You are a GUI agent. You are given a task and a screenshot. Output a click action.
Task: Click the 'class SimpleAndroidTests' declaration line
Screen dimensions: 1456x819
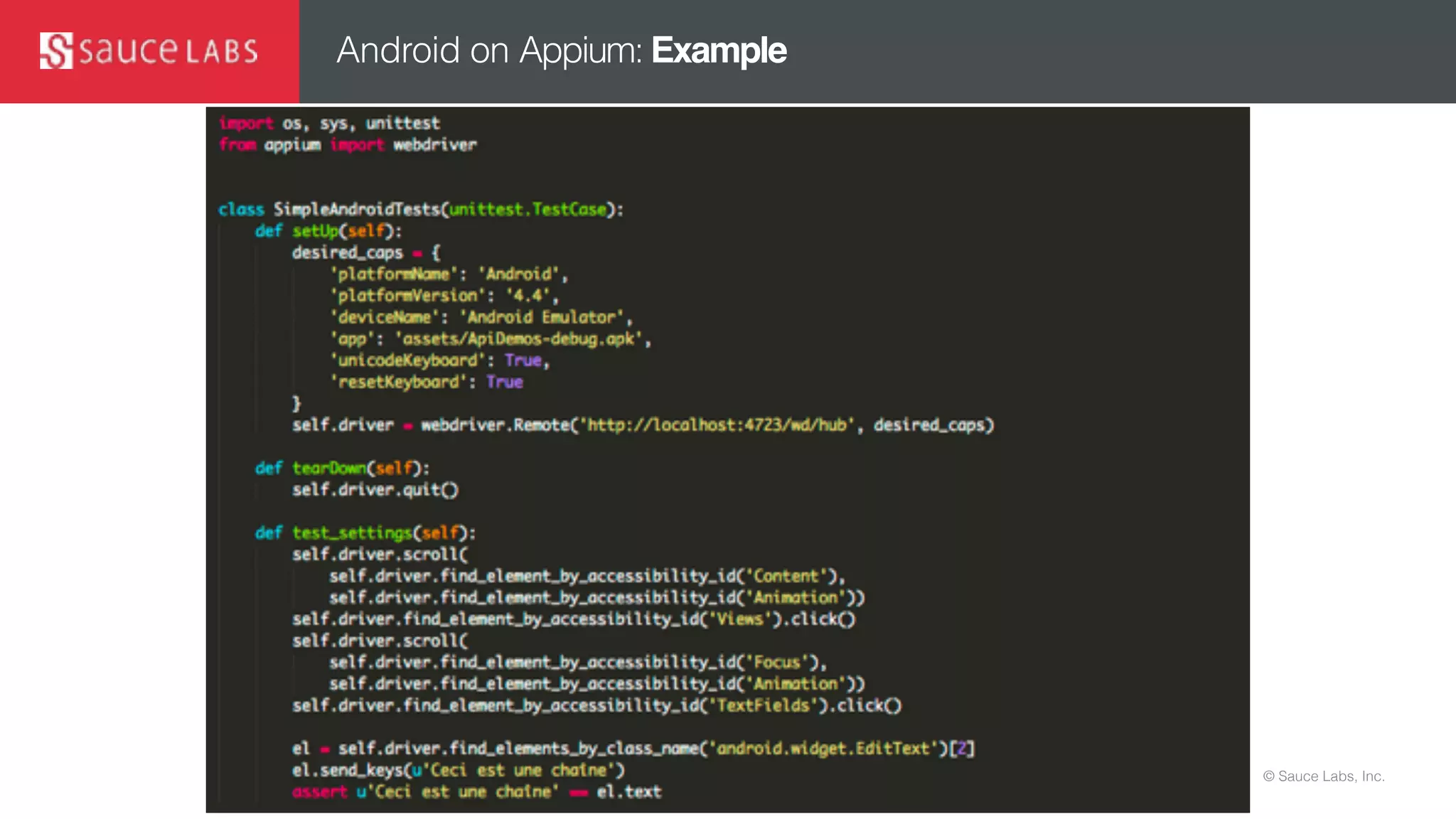pyautogui.click(x=421, y=210)
